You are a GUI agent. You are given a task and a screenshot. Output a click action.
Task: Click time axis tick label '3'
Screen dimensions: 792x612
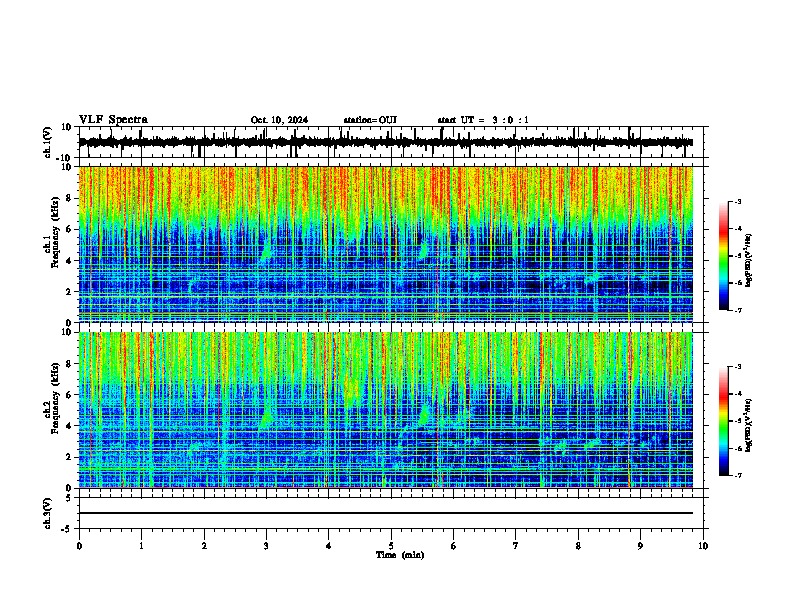click(266, 546)
